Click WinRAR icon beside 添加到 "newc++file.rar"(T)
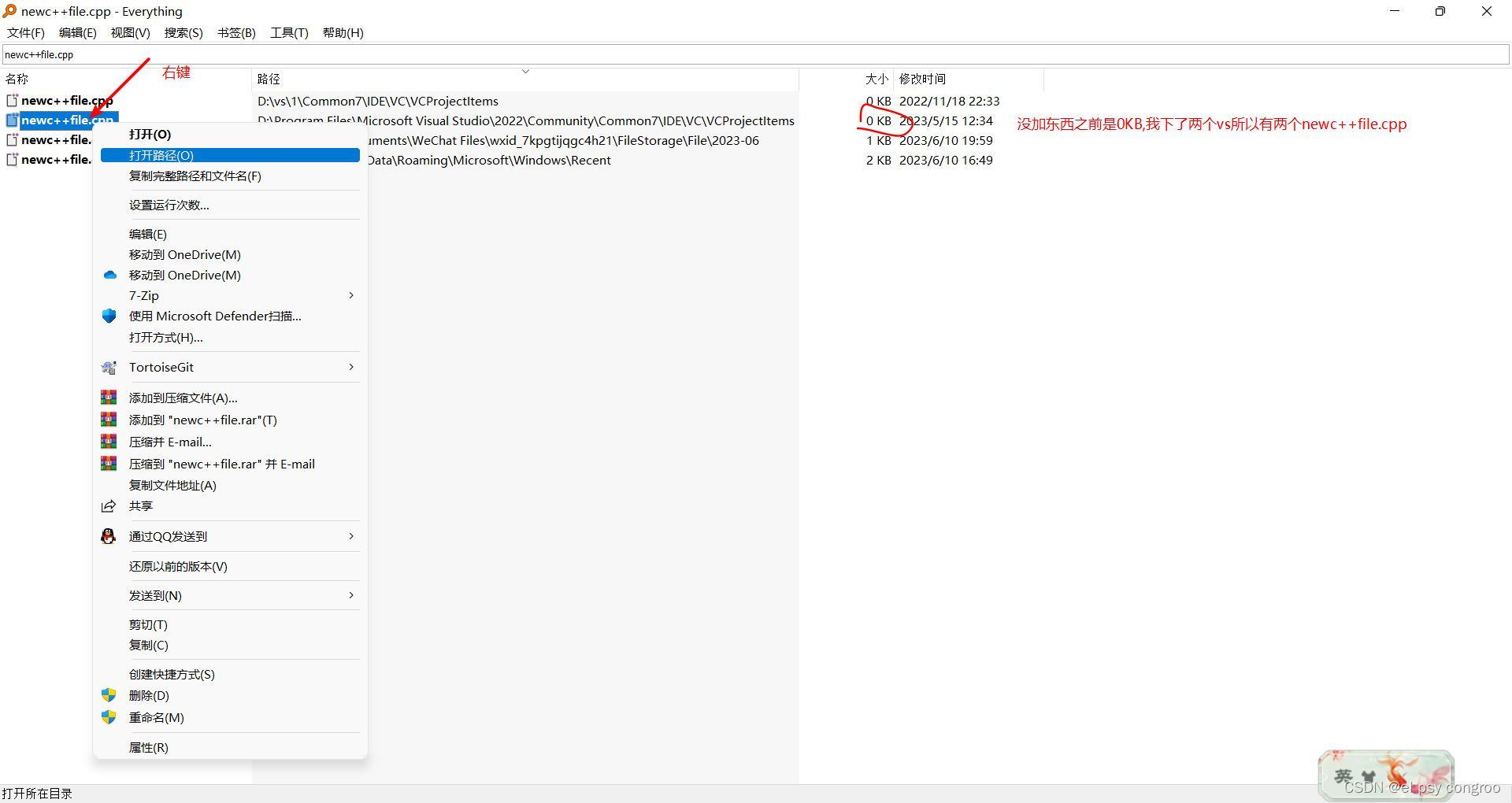The width and height of the screenshot is (1512, 803). [109, 420]
